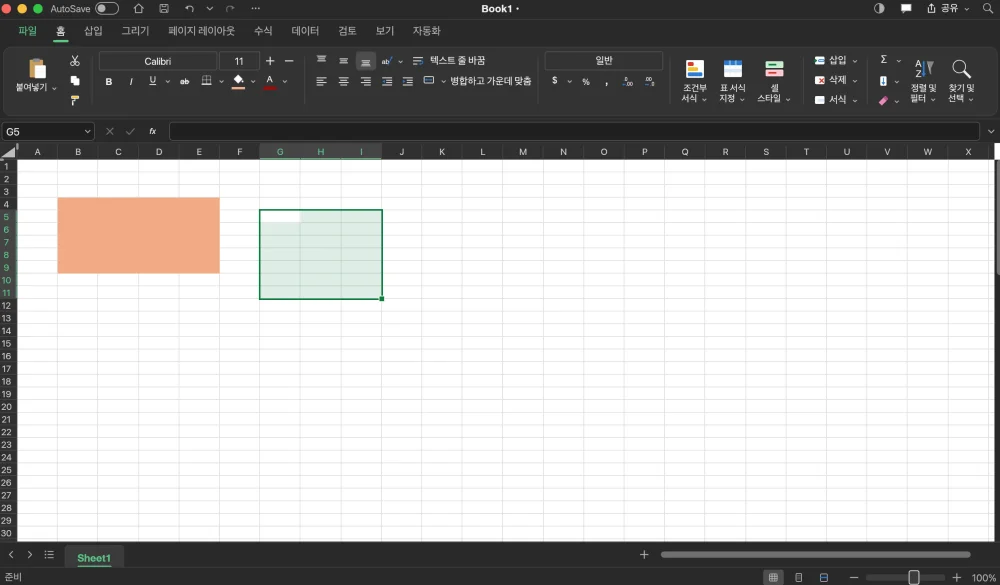The width and height of the screenshot is (1000, 585).
Task: Click the percent style icon
Action: coord(585,82)
